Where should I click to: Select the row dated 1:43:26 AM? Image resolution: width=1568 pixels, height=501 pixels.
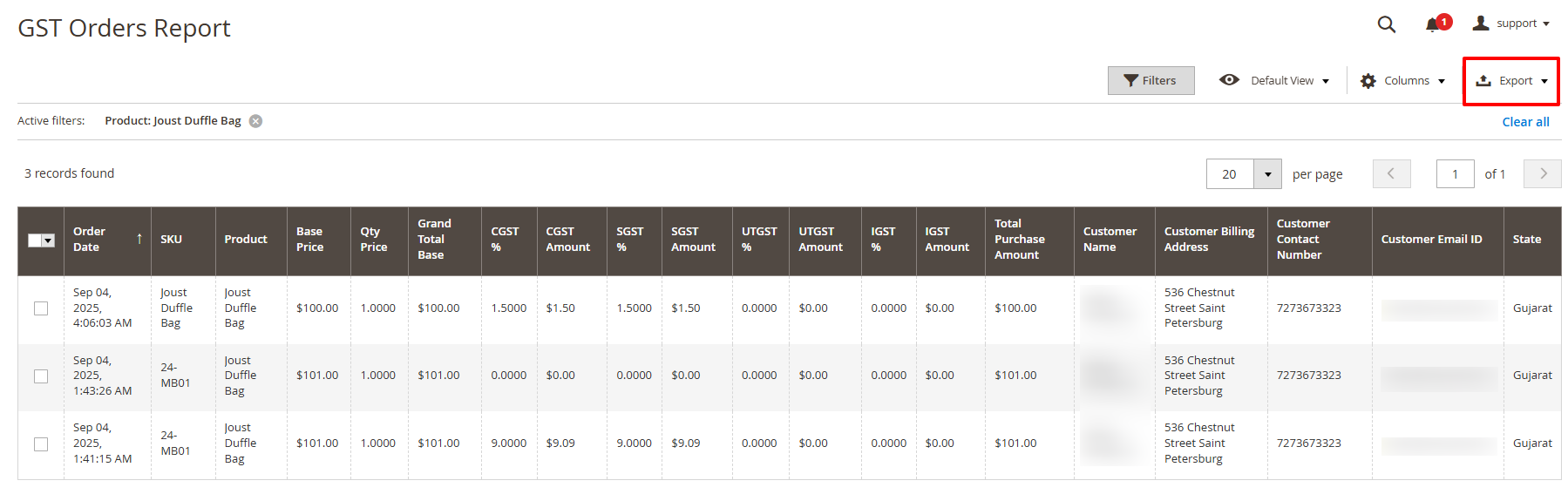tap(41, 376)
